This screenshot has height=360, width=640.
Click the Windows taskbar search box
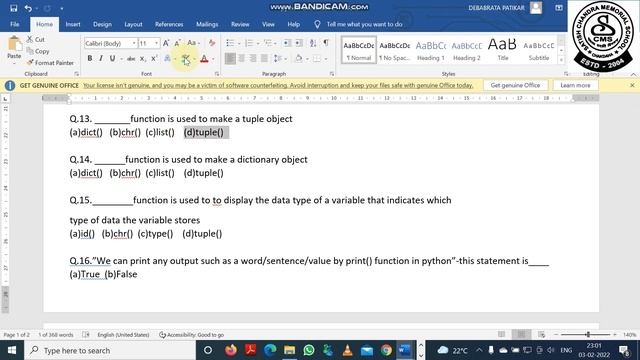coord(109,350)
